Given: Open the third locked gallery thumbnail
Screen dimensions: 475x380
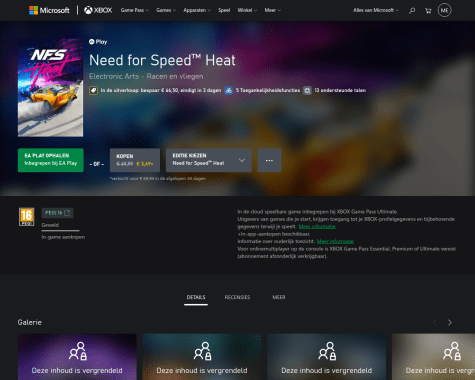Looking at the screenshot, I should click(327, 357).
